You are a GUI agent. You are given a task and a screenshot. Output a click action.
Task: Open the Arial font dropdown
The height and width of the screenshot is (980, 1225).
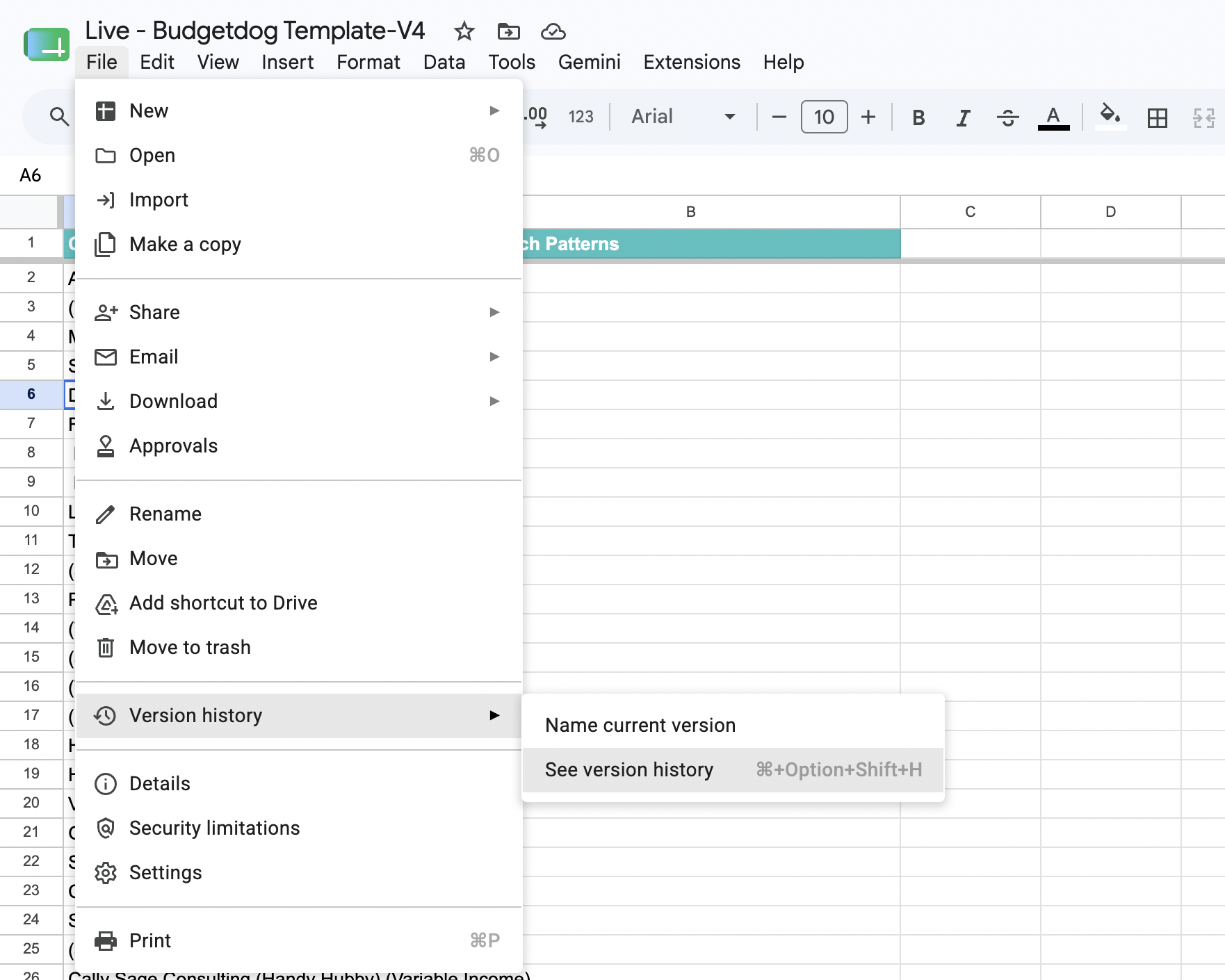(683, 117)
